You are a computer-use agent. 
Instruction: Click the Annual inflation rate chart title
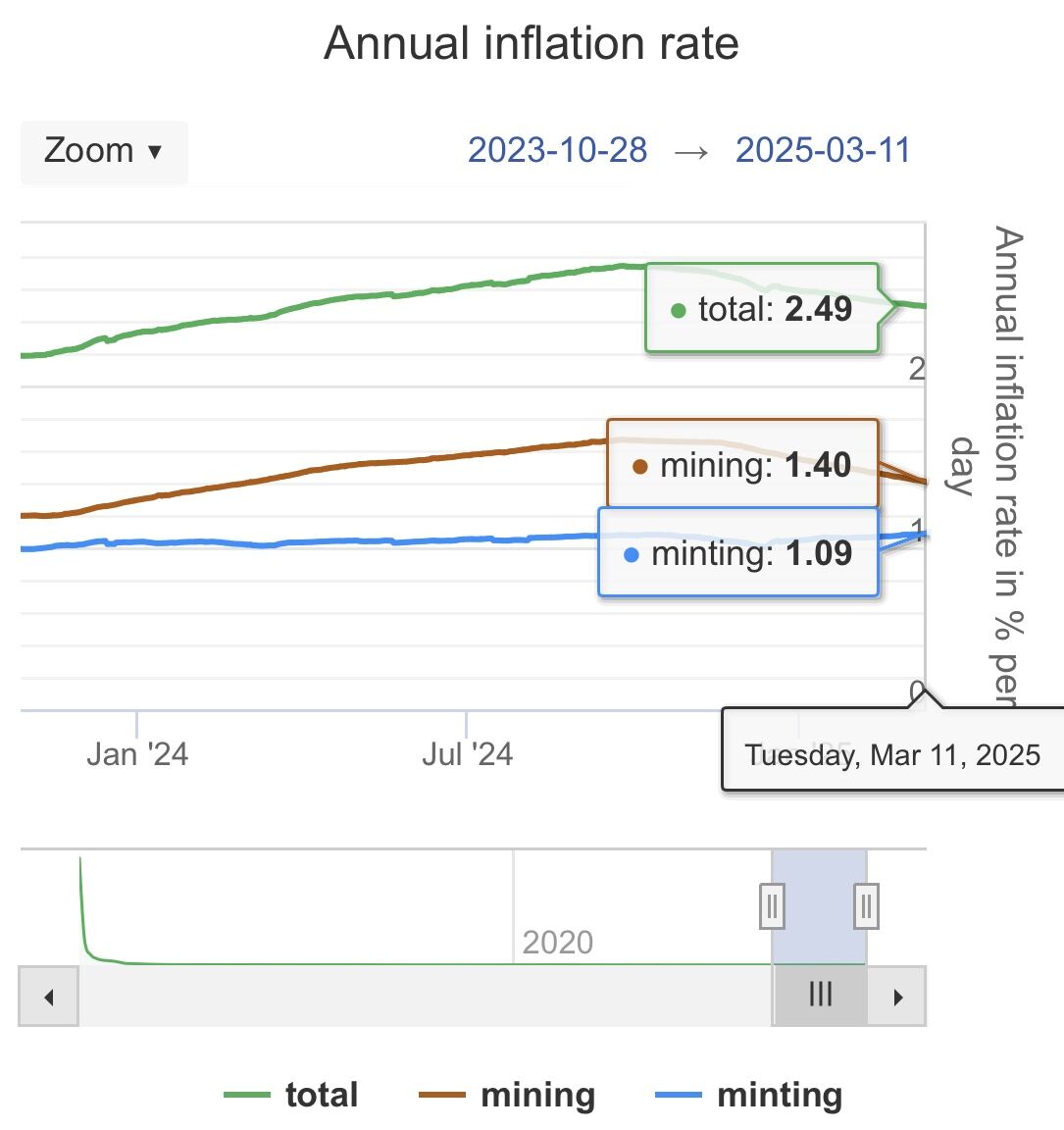click(x=532, y=43)
